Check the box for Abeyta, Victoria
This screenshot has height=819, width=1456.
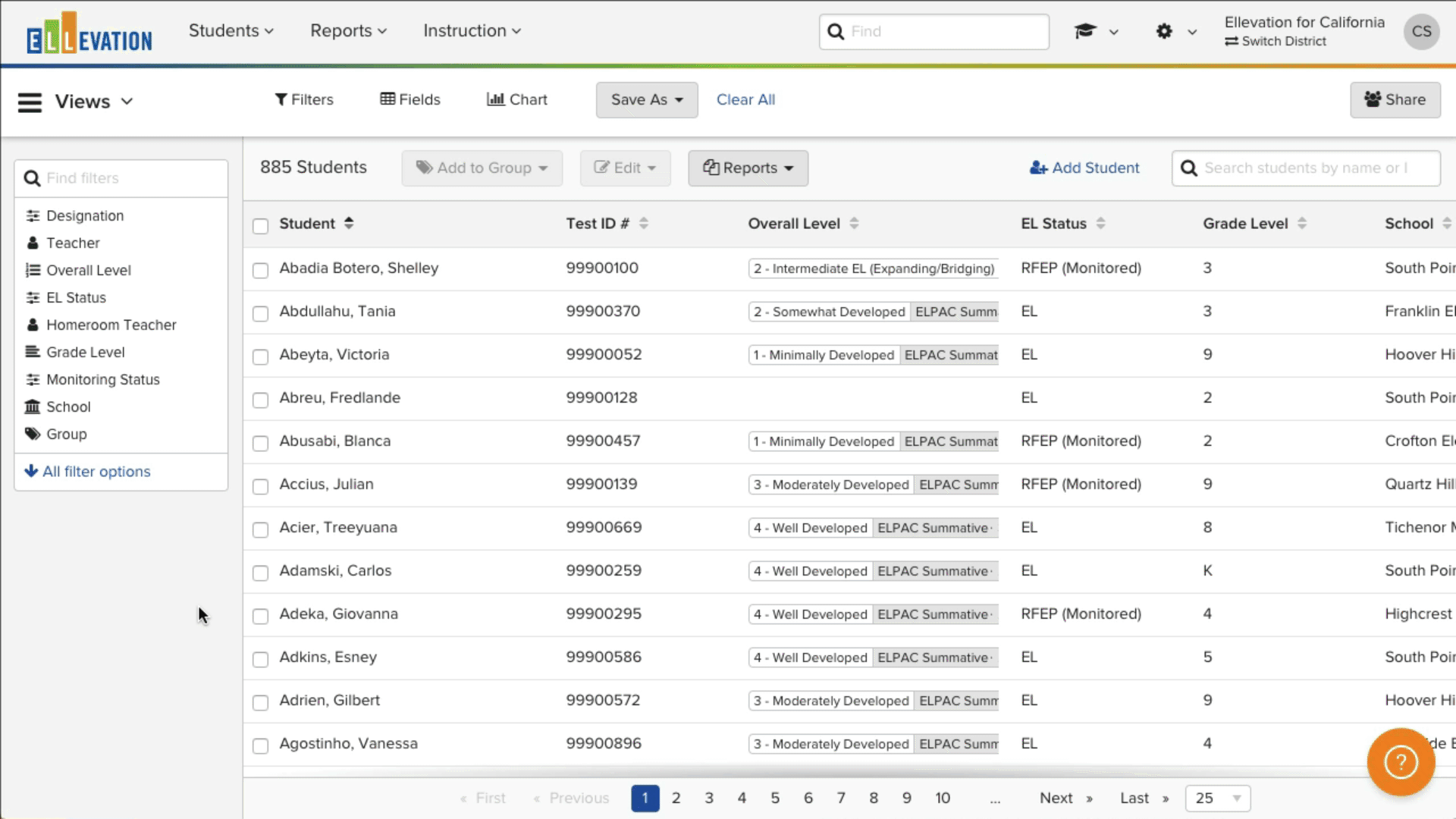[x=260, y=357]
